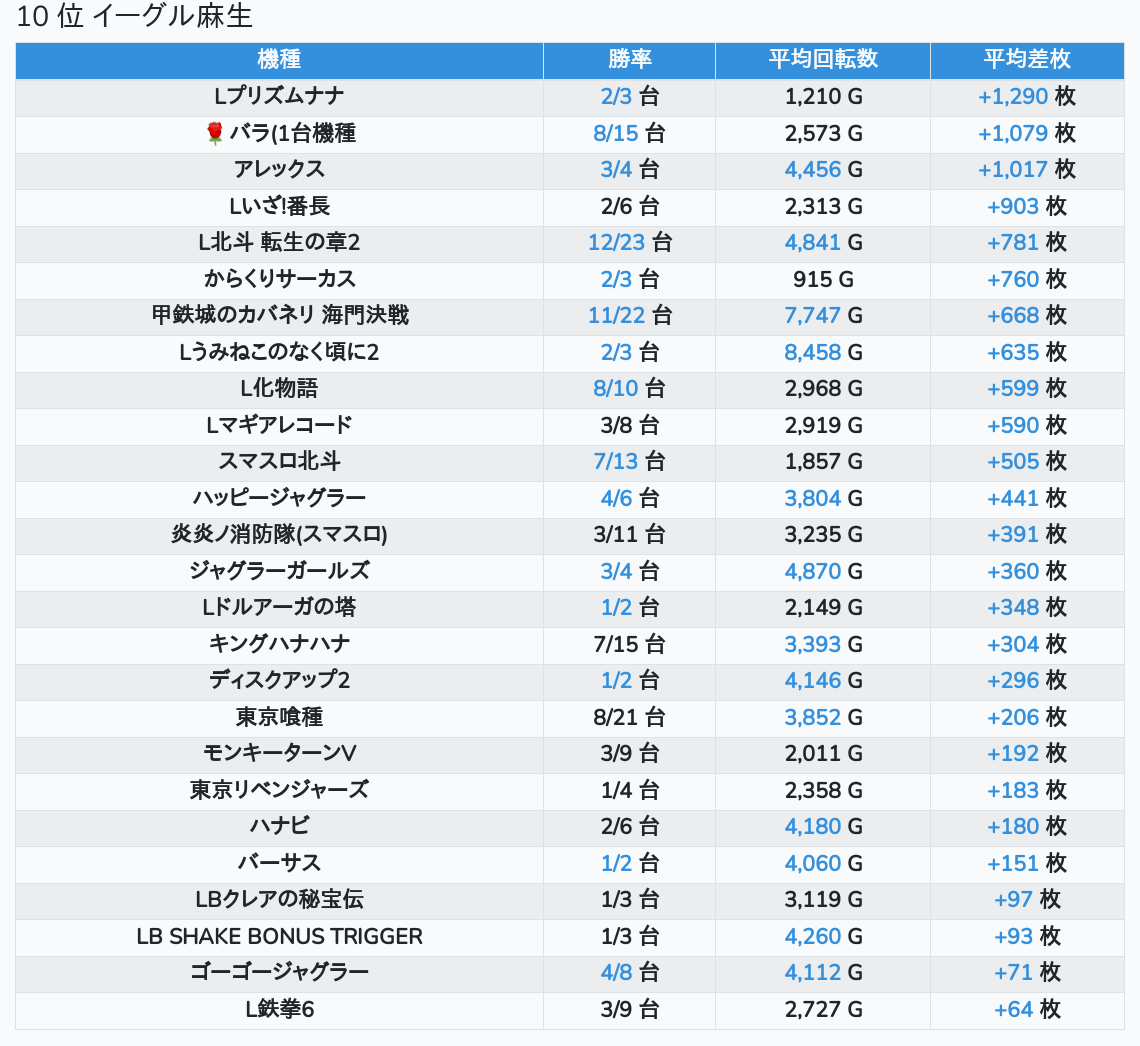Click 4,870 spins for ジャグラーガールズ
The width and height of the screenshot is (1140, 1046).
tap(812, 571)
